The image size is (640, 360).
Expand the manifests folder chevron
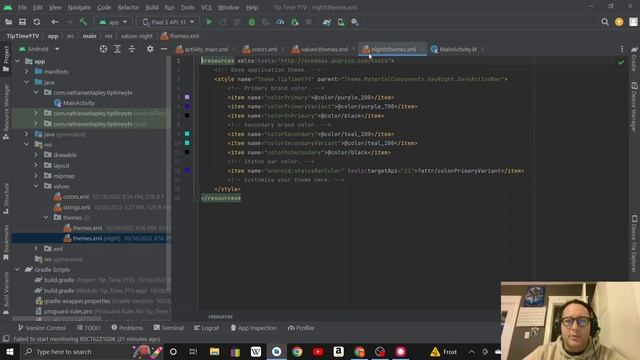pos(27,71)
